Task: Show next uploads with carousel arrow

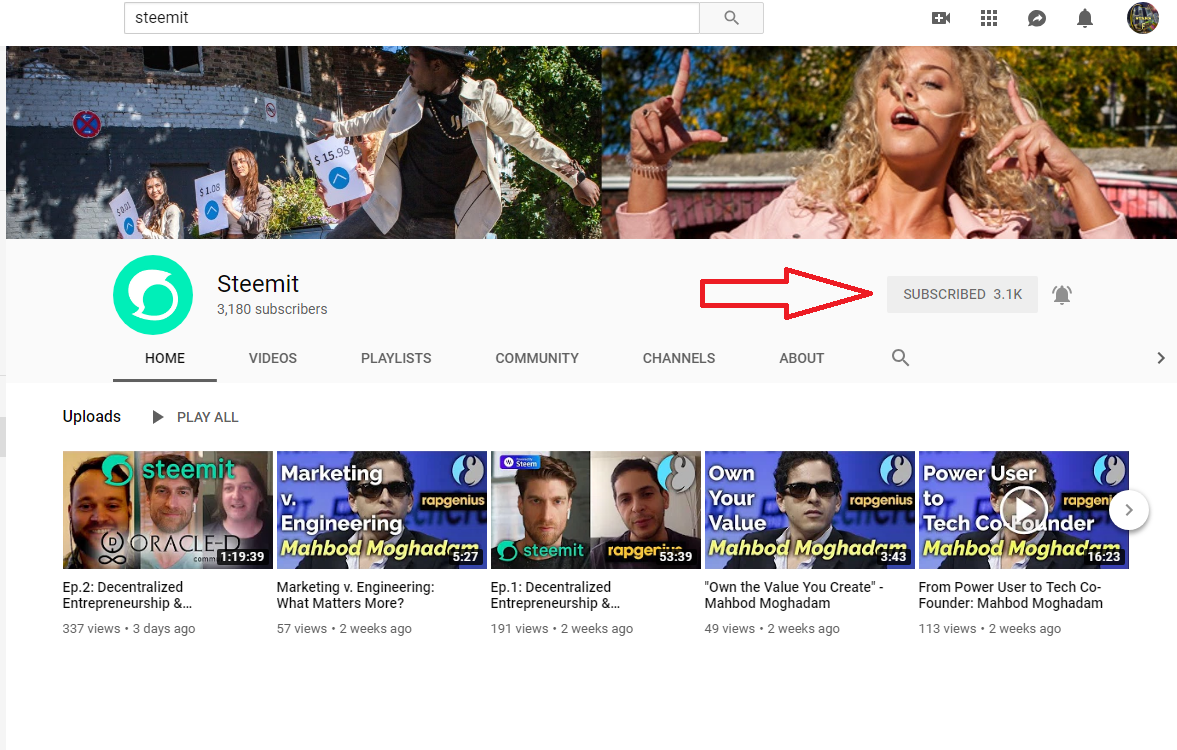Action: (x=1128, y=510)
